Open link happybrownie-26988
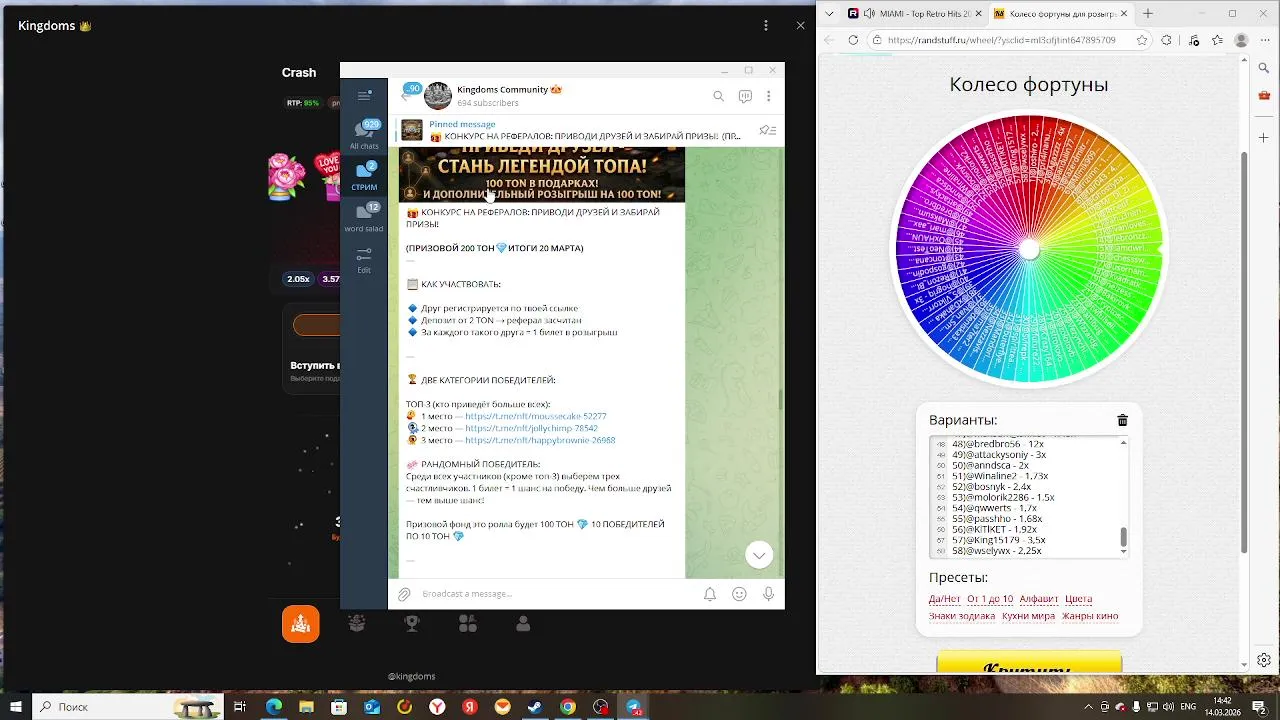Screen dimensions: 1280x720 click(540, 440)
